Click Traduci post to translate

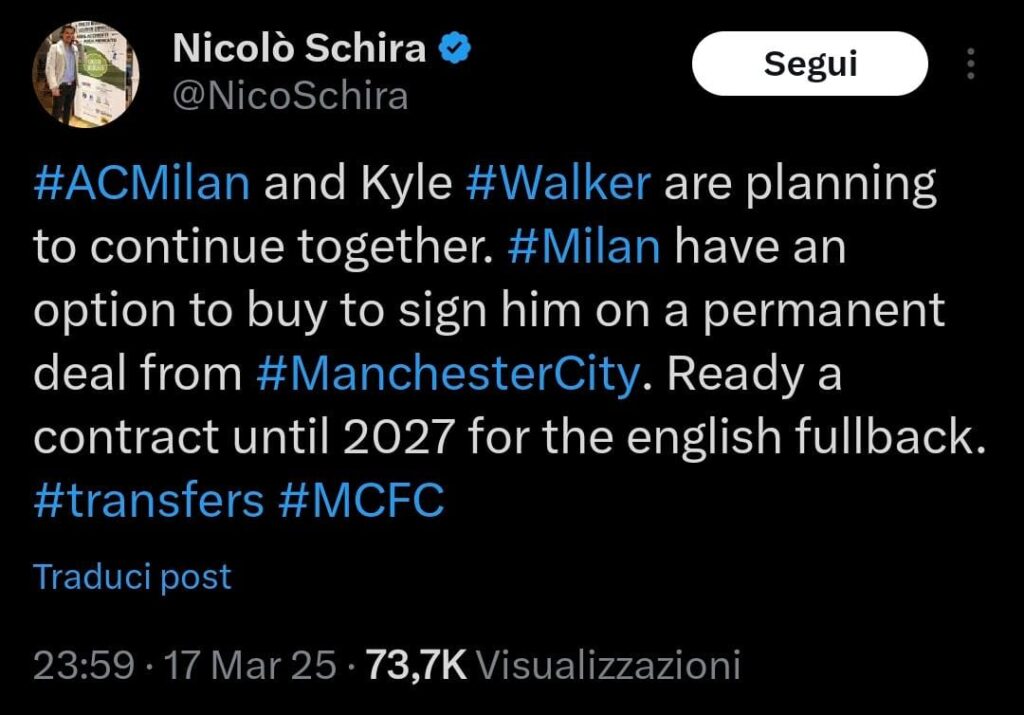(x=132, y=577)
